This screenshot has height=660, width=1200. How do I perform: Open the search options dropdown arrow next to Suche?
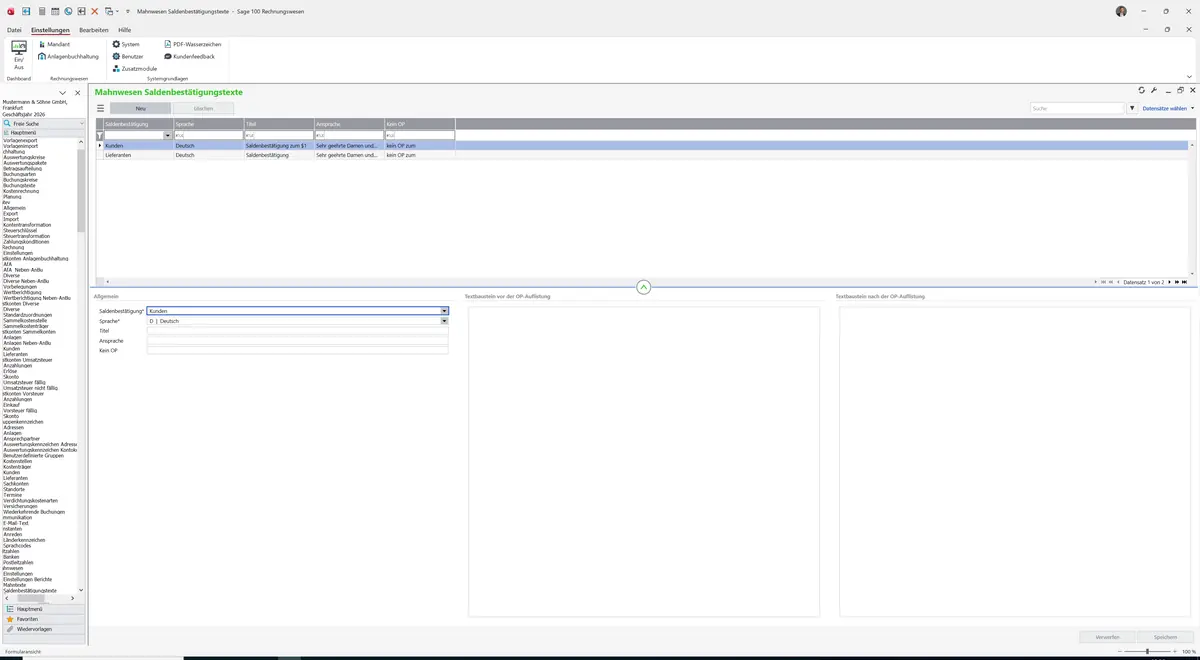tap(1133, 108)
